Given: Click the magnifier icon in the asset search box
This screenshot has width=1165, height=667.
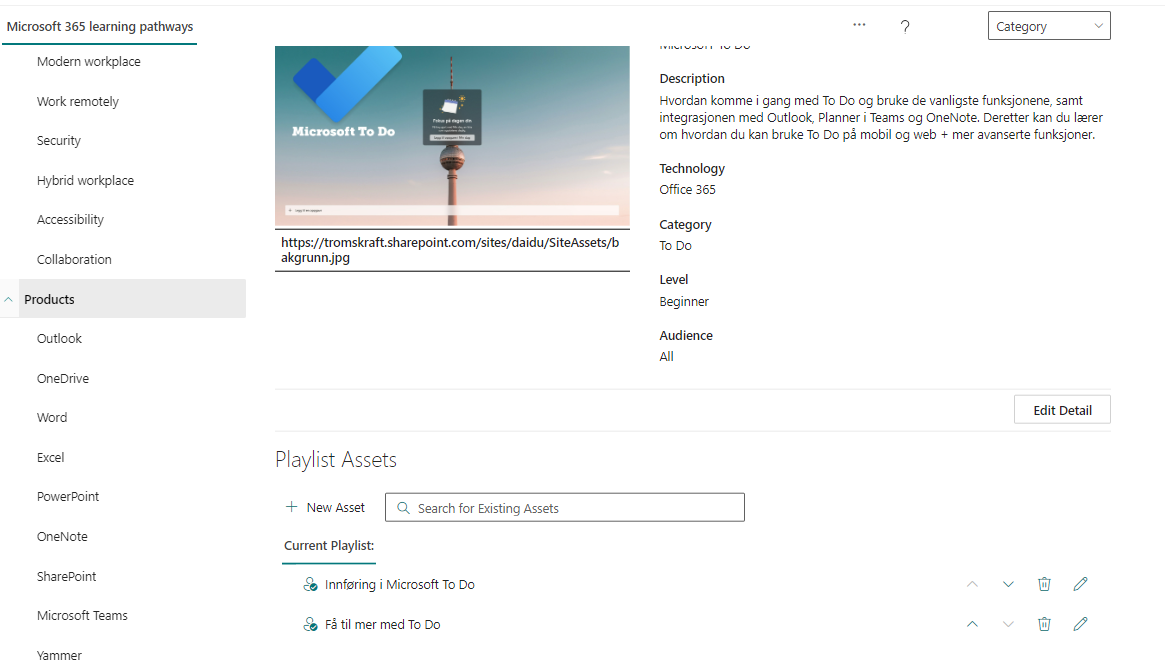Looking at the screenshot, I should pyautogui.click(x=403, y=507).
